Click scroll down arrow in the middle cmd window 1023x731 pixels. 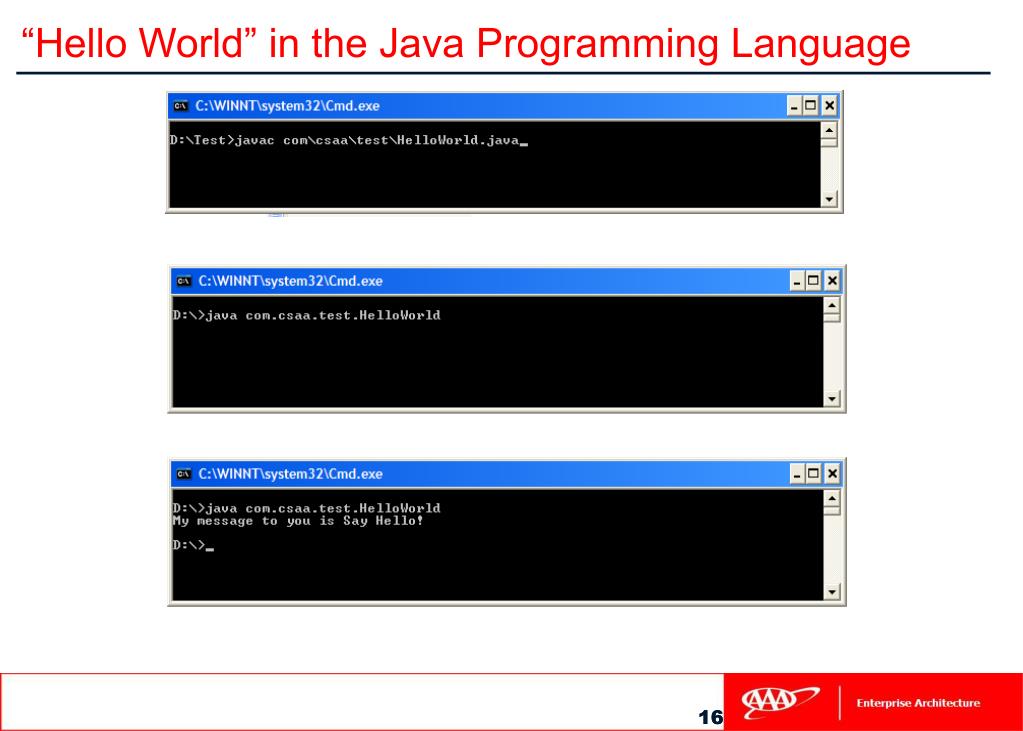point(831,398)
